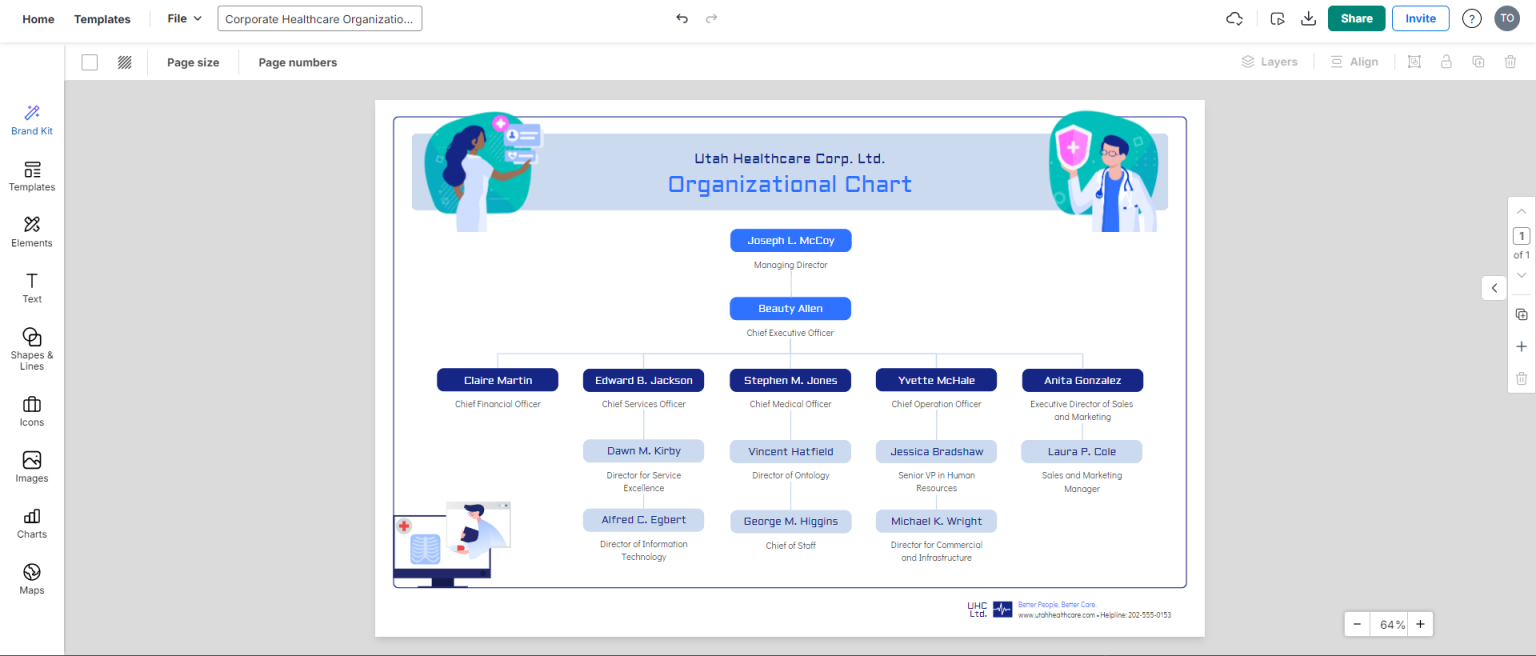Click the Invite button
Screen dimensions: 1536x656
(1420, 17)
